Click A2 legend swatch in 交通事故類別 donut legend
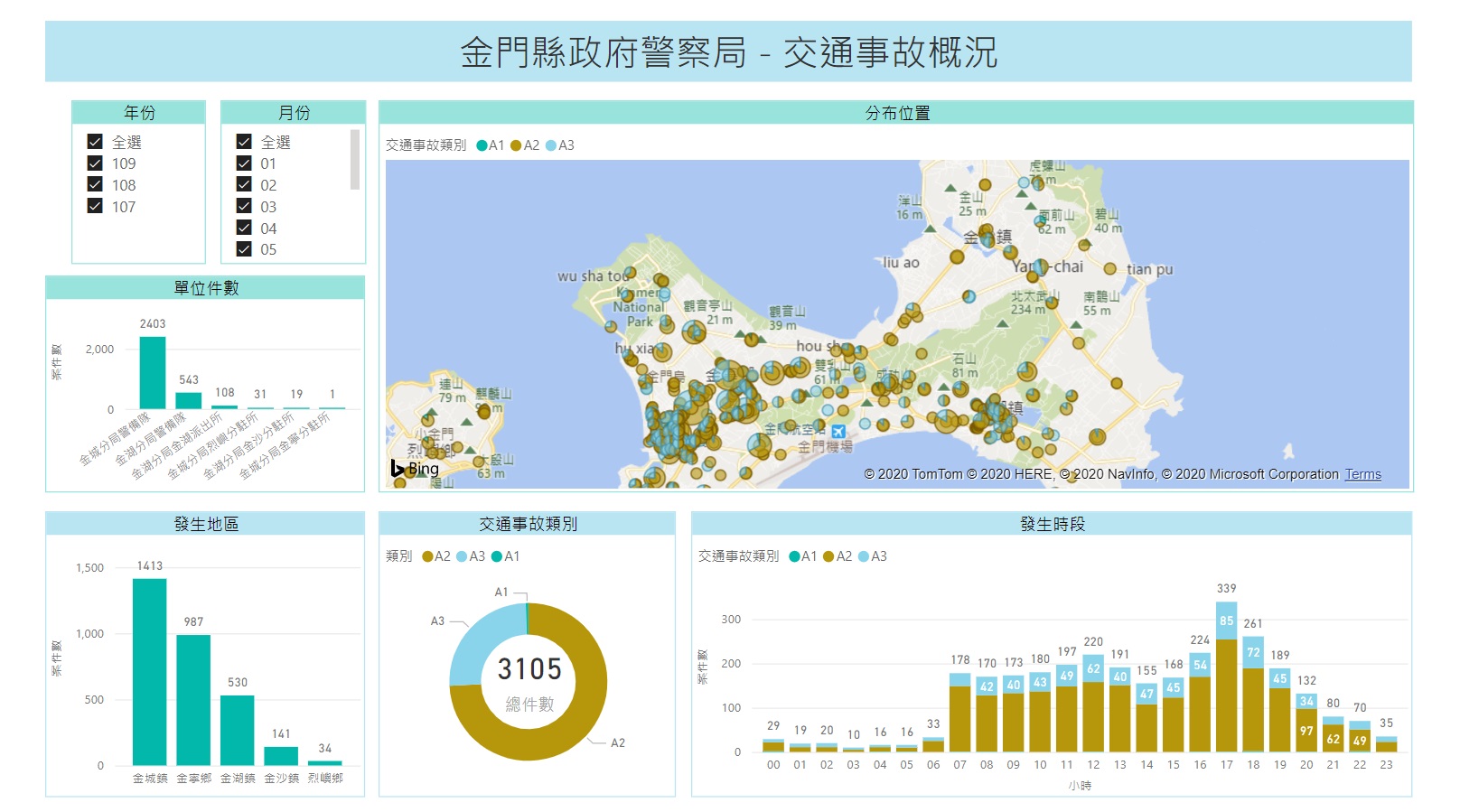Image resolution: width=1460 pixels, height=812 pixels. coord(428,556)
